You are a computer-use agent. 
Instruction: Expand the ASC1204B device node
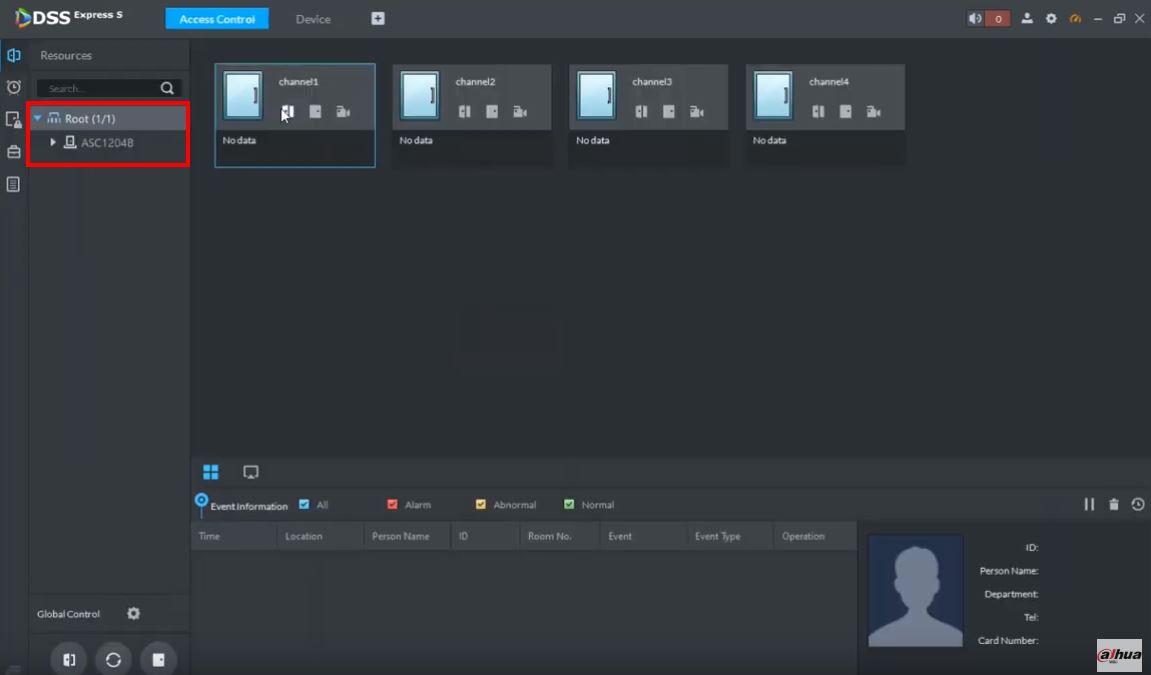(x=53, y=142)
